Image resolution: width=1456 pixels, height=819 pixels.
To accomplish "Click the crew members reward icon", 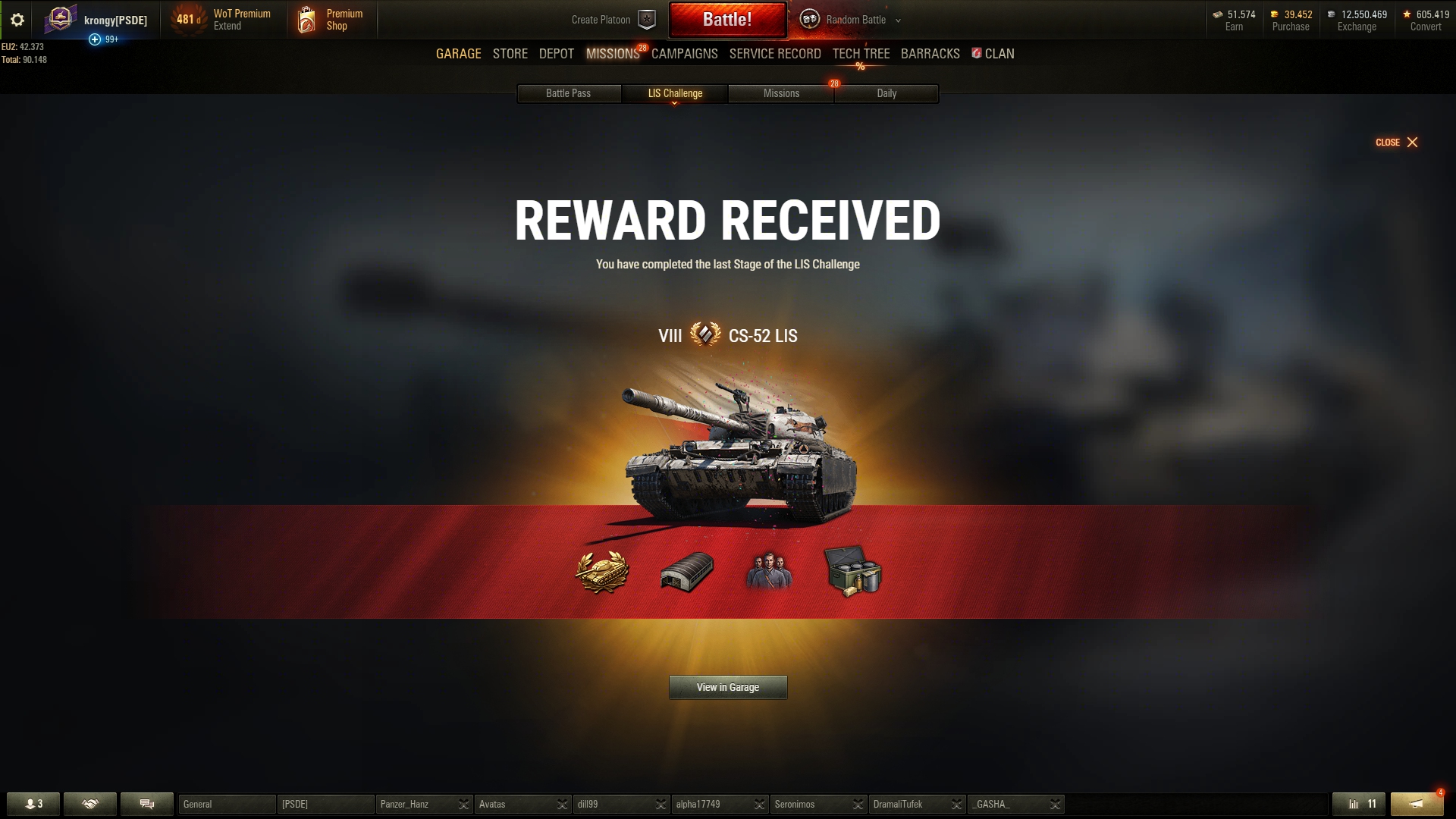I will 770,571.
